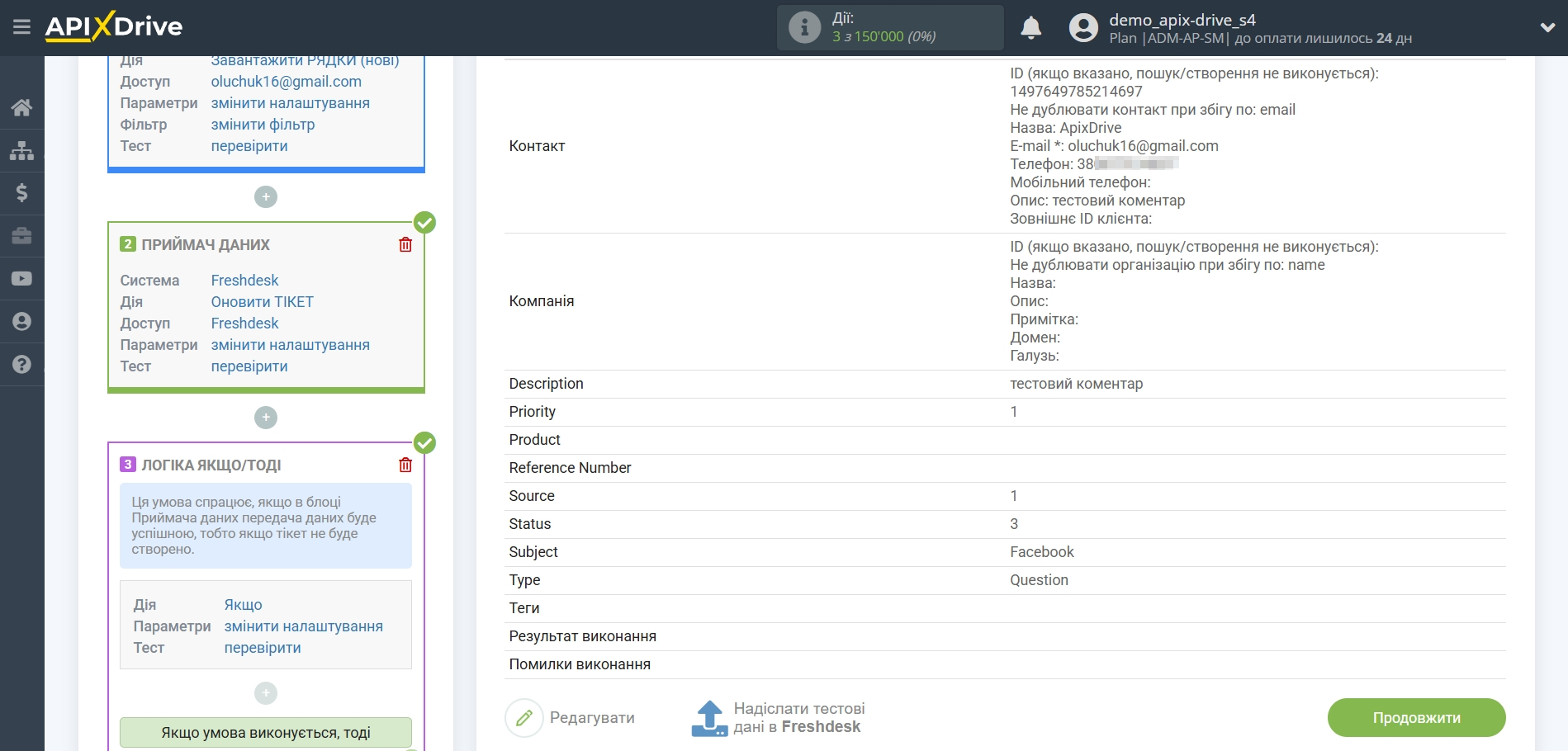Open Freshdesk access link
This screenshot has width=1568, height=751.
click(244, 324)
